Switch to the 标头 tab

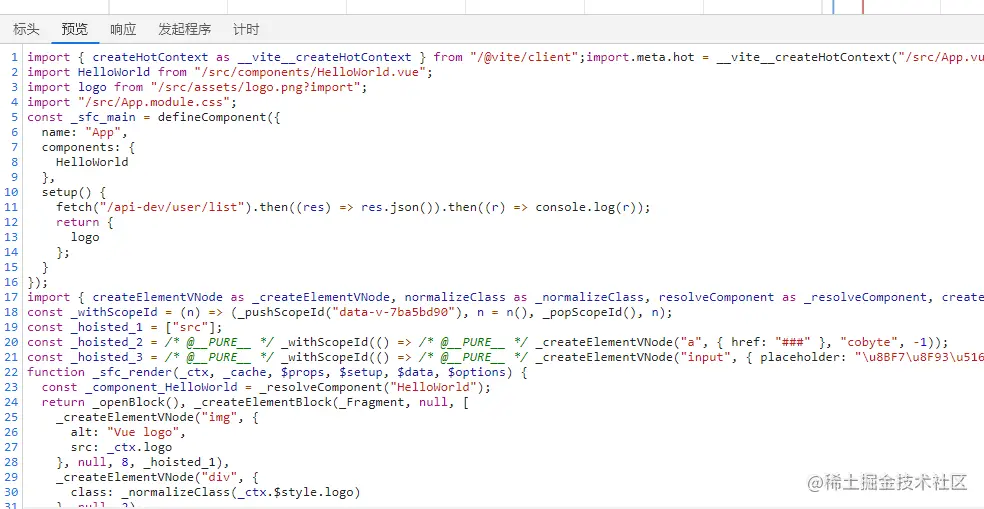click(26, 29)
